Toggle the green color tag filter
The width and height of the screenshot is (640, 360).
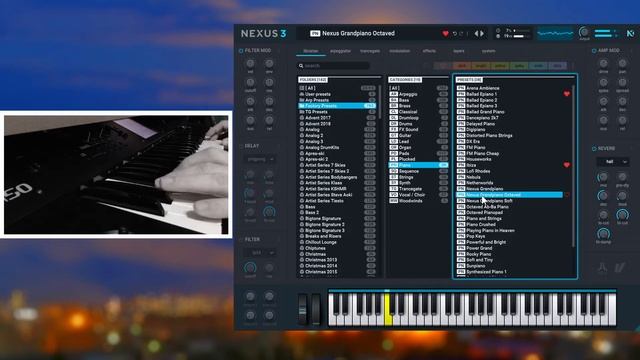(x=519, y=66)
